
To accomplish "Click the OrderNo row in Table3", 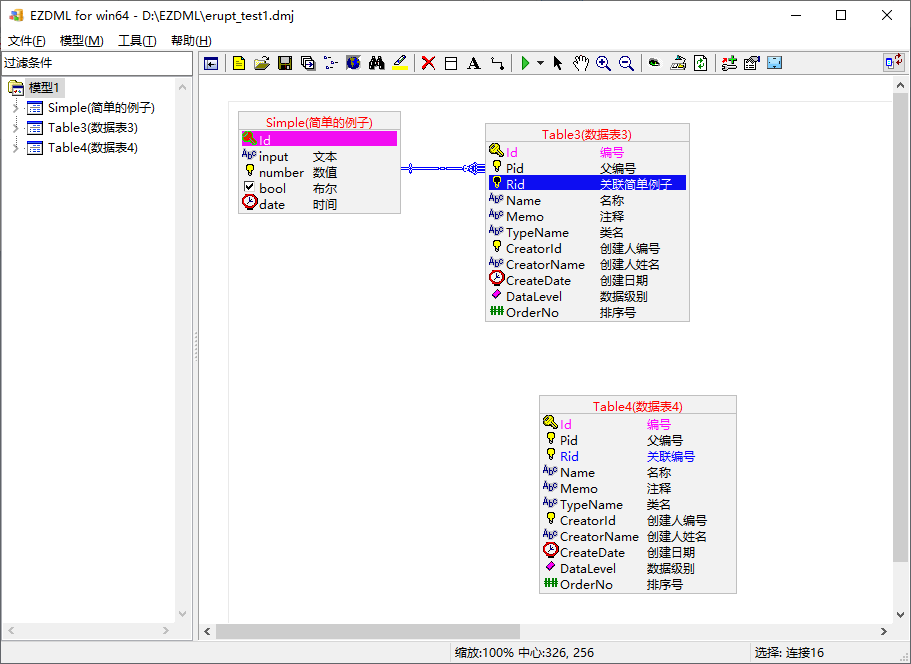I will click(587, 313).
